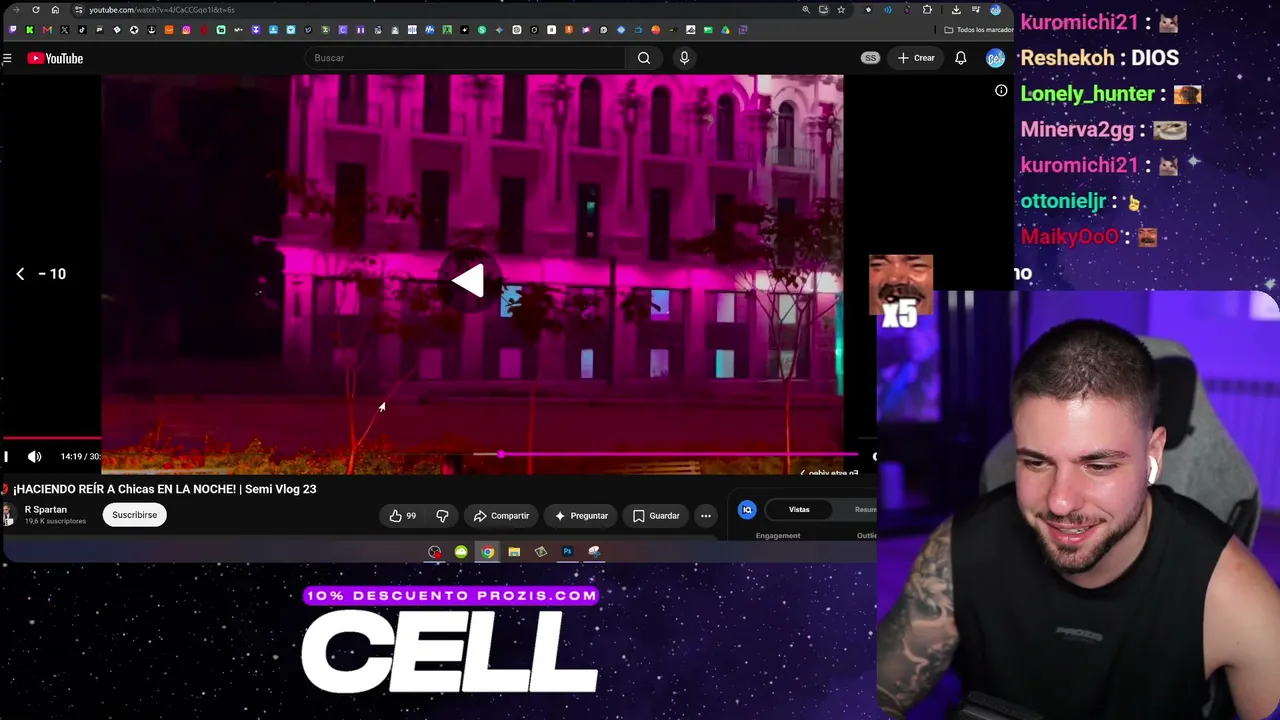Click chat username MaikyOoO
1280x720 pixels.
[x=1068, y=237]
